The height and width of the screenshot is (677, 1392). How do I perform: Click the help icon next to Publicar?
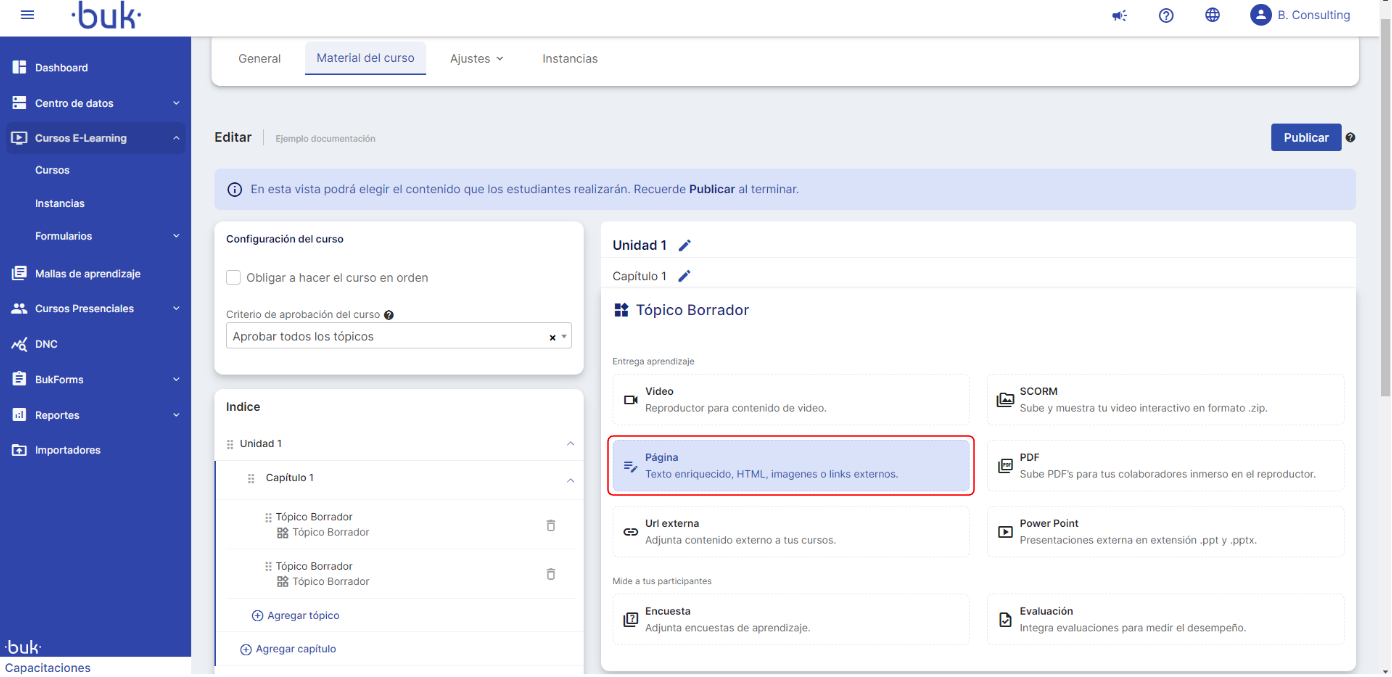[1350, 138]
